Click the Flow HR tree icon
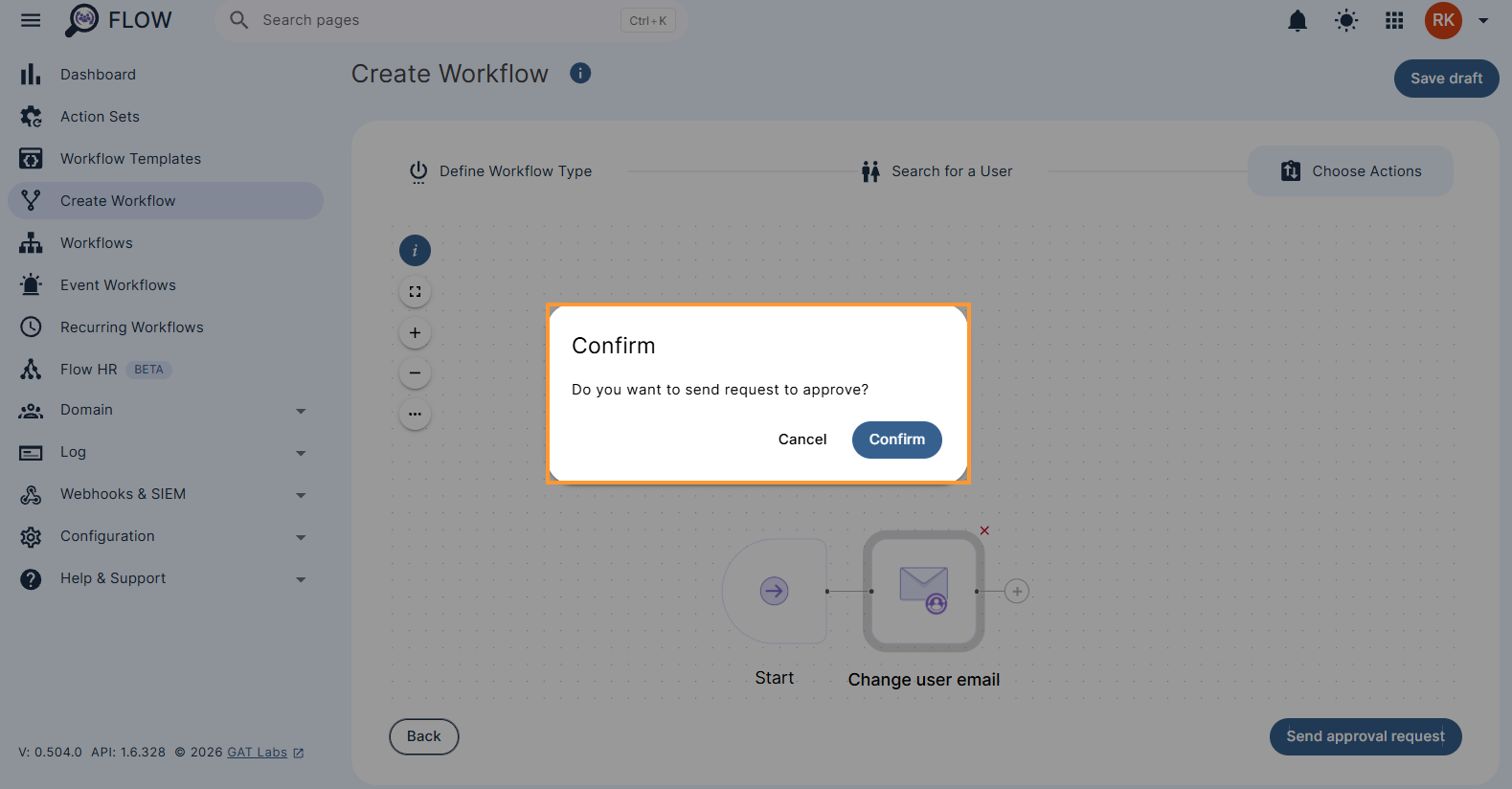Viewport: 1512px width, 789px height. pos(31,370)
